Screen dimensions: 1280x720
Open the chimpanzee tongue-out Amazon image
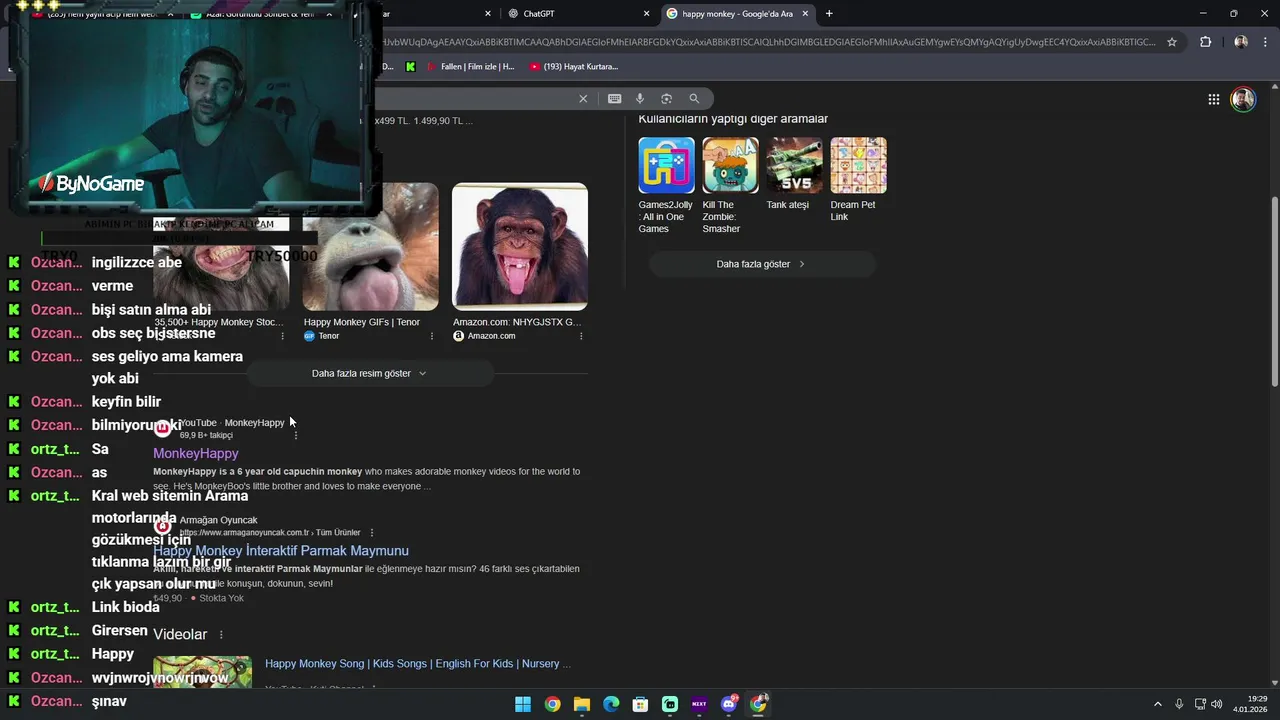click(520, 246)
